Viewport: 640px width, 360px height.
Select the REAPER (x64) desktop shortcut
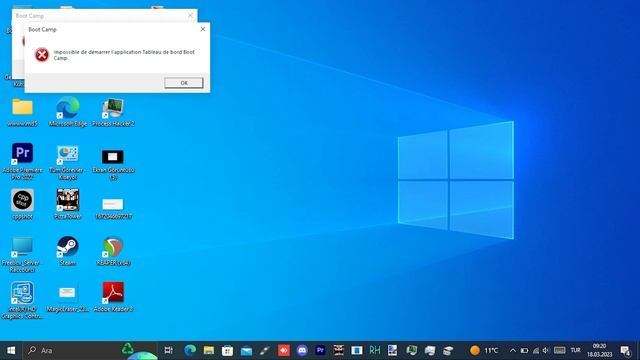point(113,251)
